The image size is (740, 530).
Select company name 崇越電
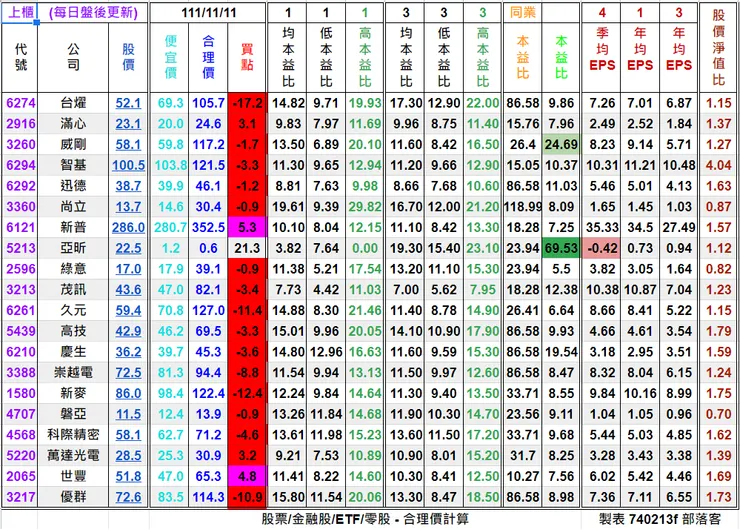click(x=73, y=372)
